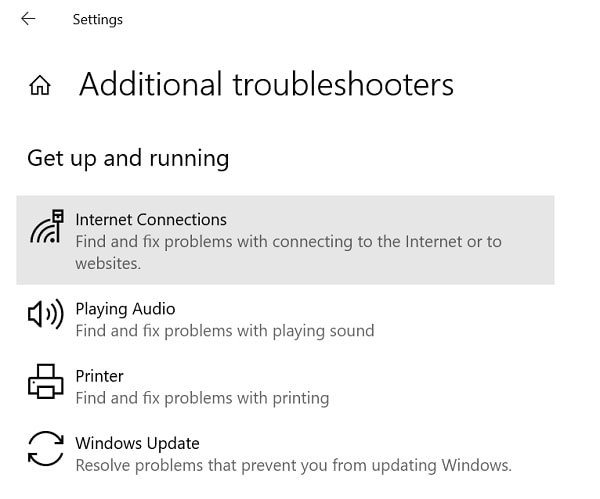Open the Windows Update troubleshooter title
Viewport: 600px width, 499px height.
137,443
